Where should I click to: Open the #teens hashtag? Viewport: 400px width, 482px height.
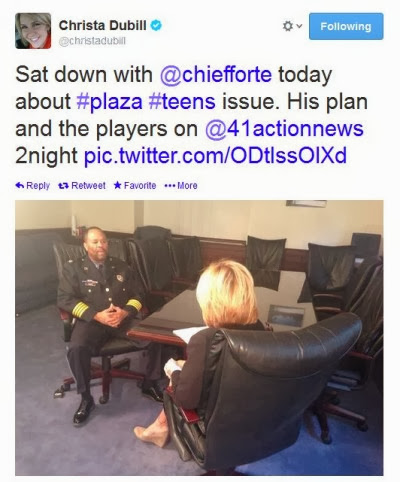click(182, 102)
